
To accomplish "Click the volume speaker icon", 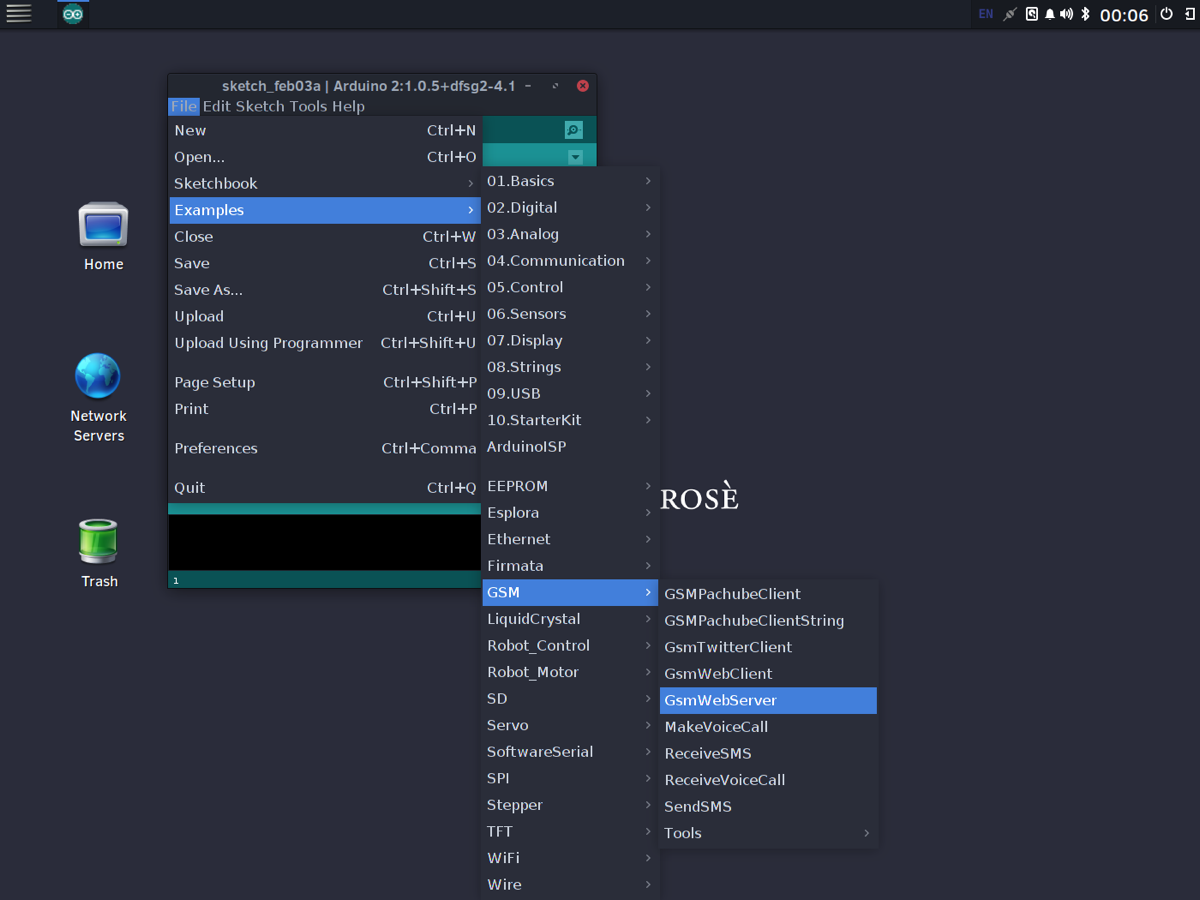I will pyautogui.click(x=1066, y=14).
